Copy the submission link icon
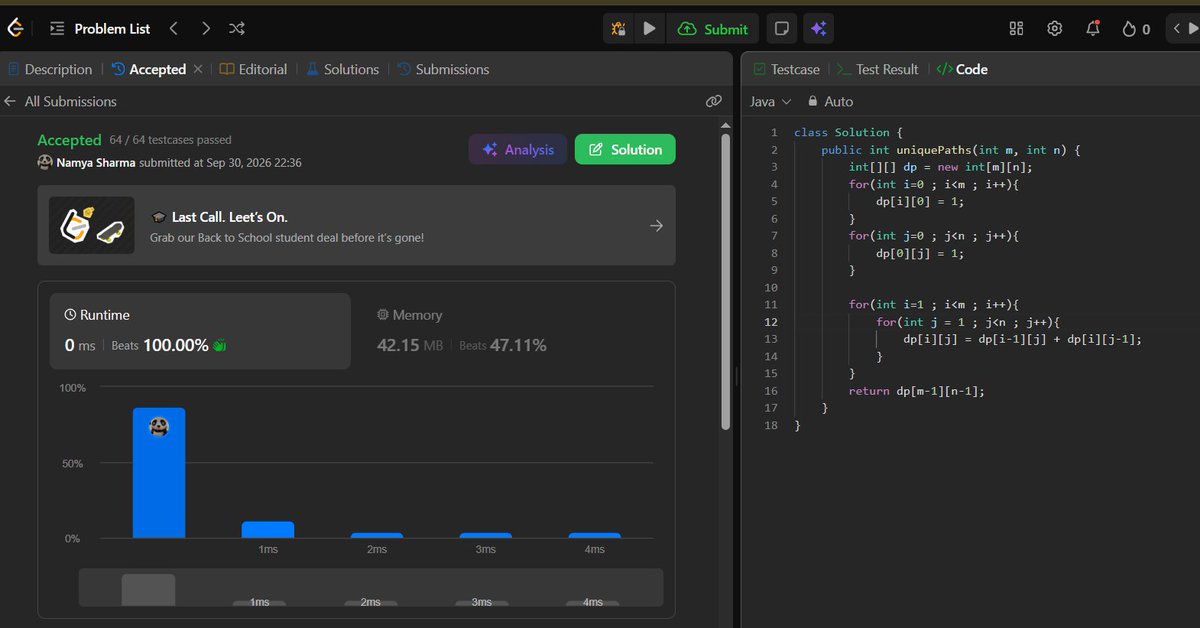Image resolution: width=1200 pixels, height=628 pixels. (x=714, y=101)
